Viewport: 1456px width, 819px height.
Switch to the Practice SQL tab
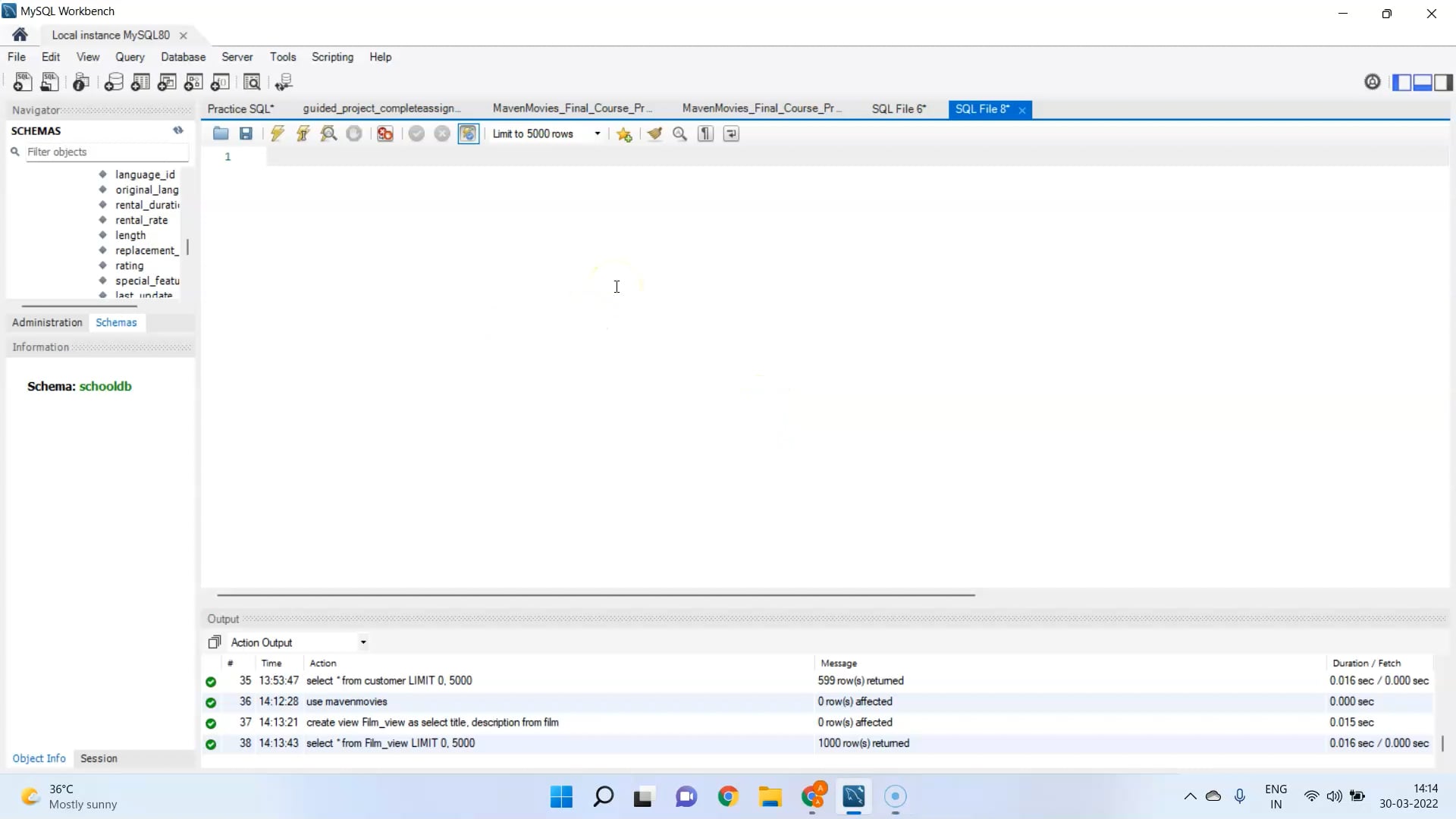coord(240,108)
